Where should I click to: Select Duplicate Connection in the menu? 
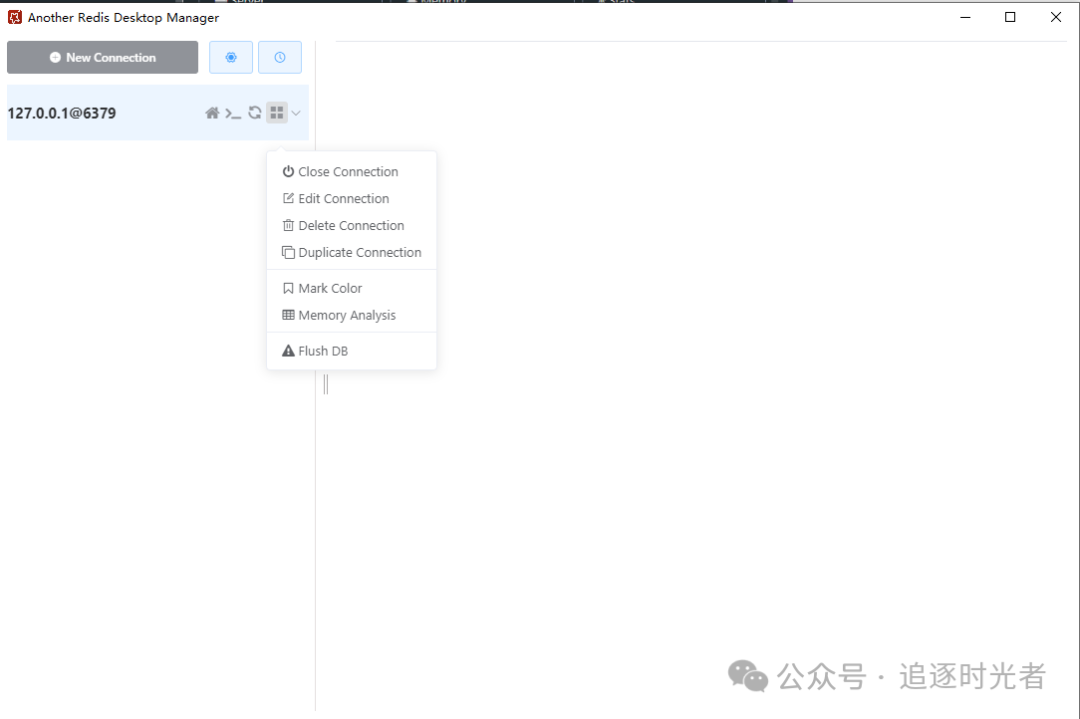[x=351, y=252]
